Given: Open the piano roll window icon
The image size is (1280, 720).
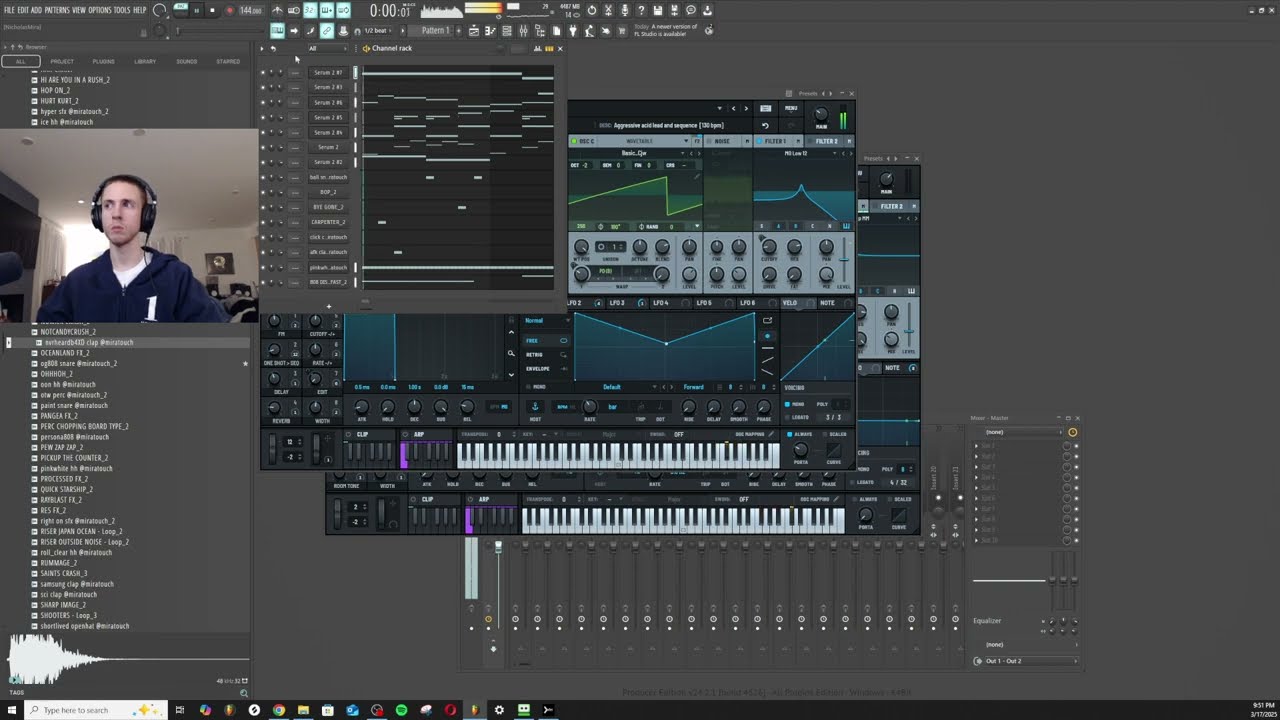Looking at the screenshot, I should [x=490, y=31].
